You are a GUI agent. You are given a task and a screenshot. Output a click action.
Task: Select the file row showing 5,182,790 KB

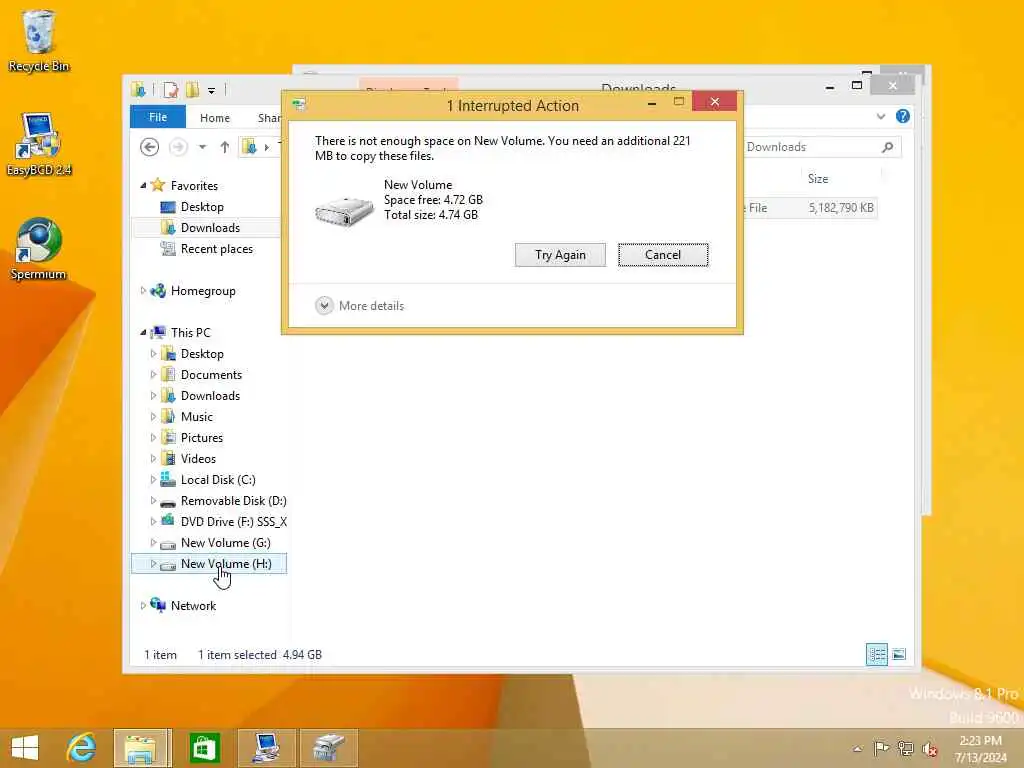tap(810, 208)
